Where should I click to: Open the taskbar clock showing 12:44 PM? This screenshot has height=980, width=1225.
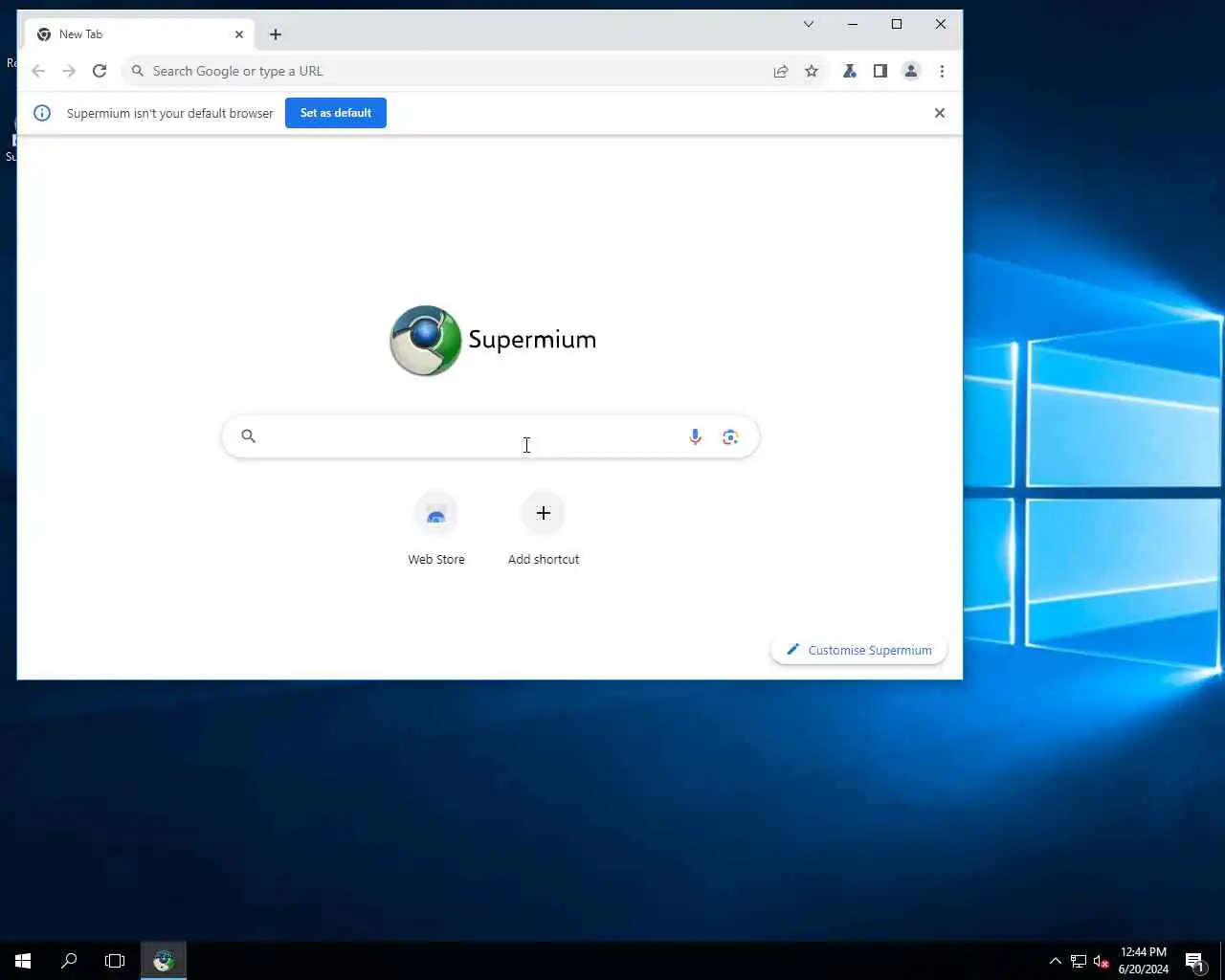point(1144,961)
